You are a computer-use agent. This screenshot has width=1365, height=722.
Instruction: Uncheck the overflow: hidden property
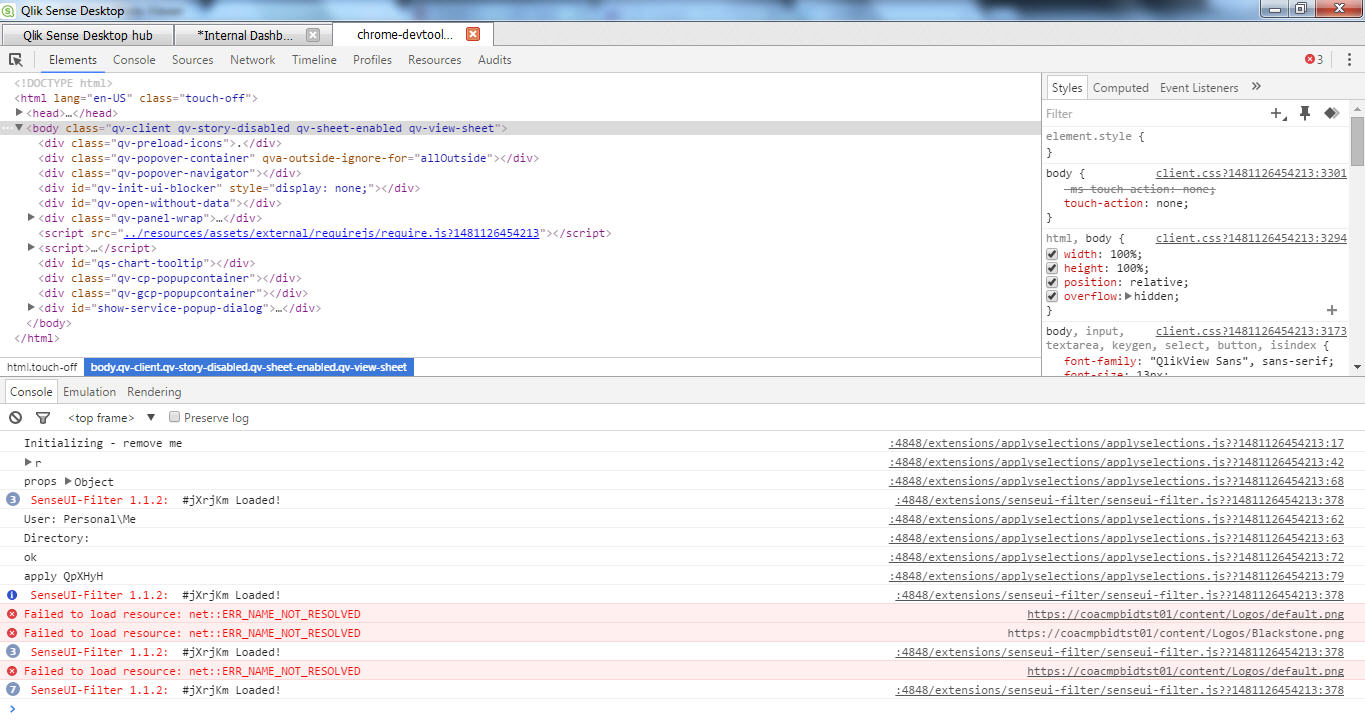pyautogui.click(x=1052, y=296)
